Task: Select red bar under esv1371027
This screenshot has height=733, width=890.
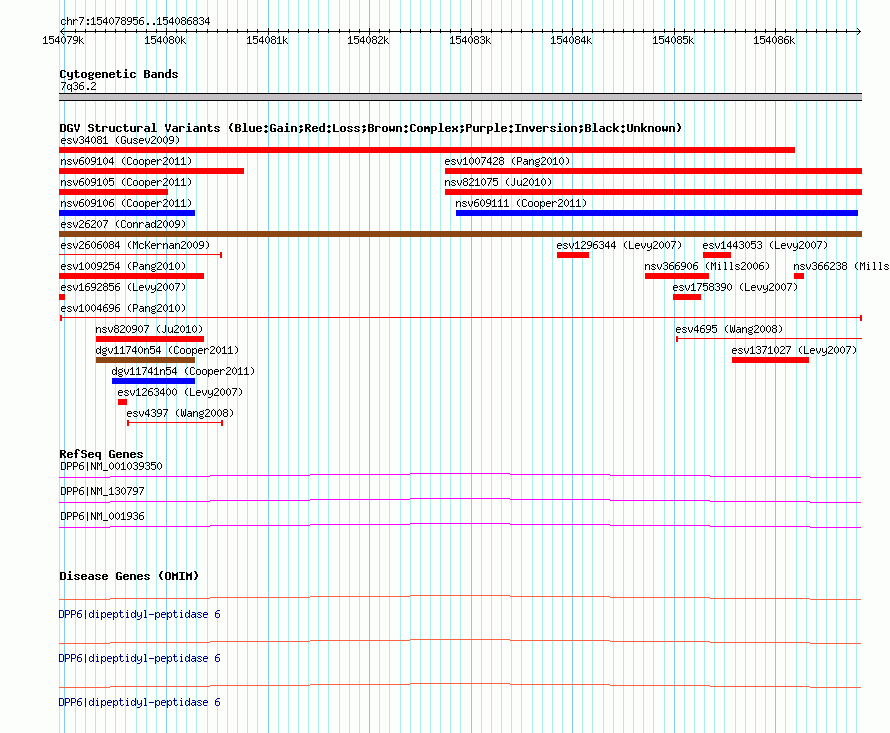Action: point(770,360)
